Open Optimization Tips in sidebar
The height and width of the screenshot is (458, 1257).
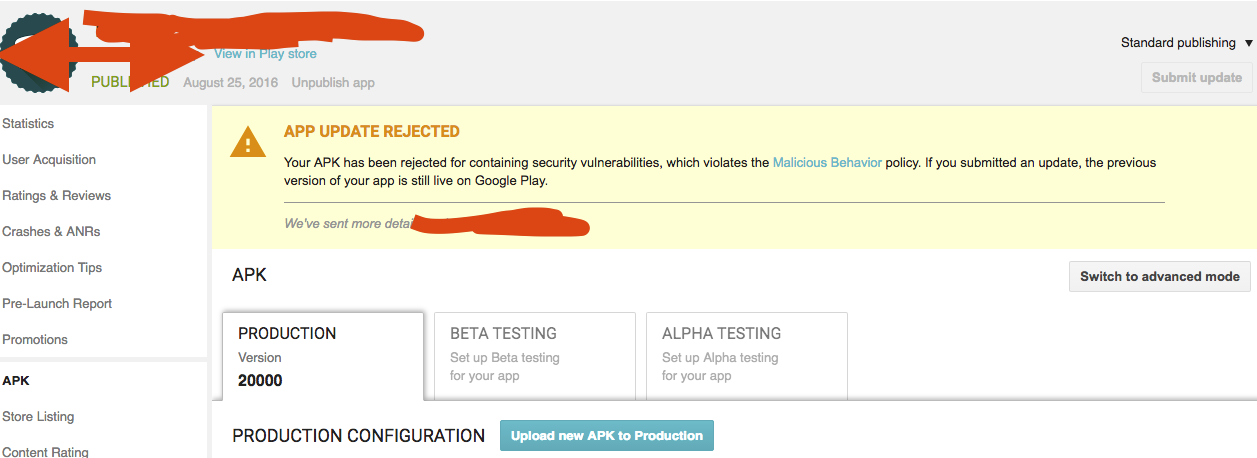coord(52,268)
